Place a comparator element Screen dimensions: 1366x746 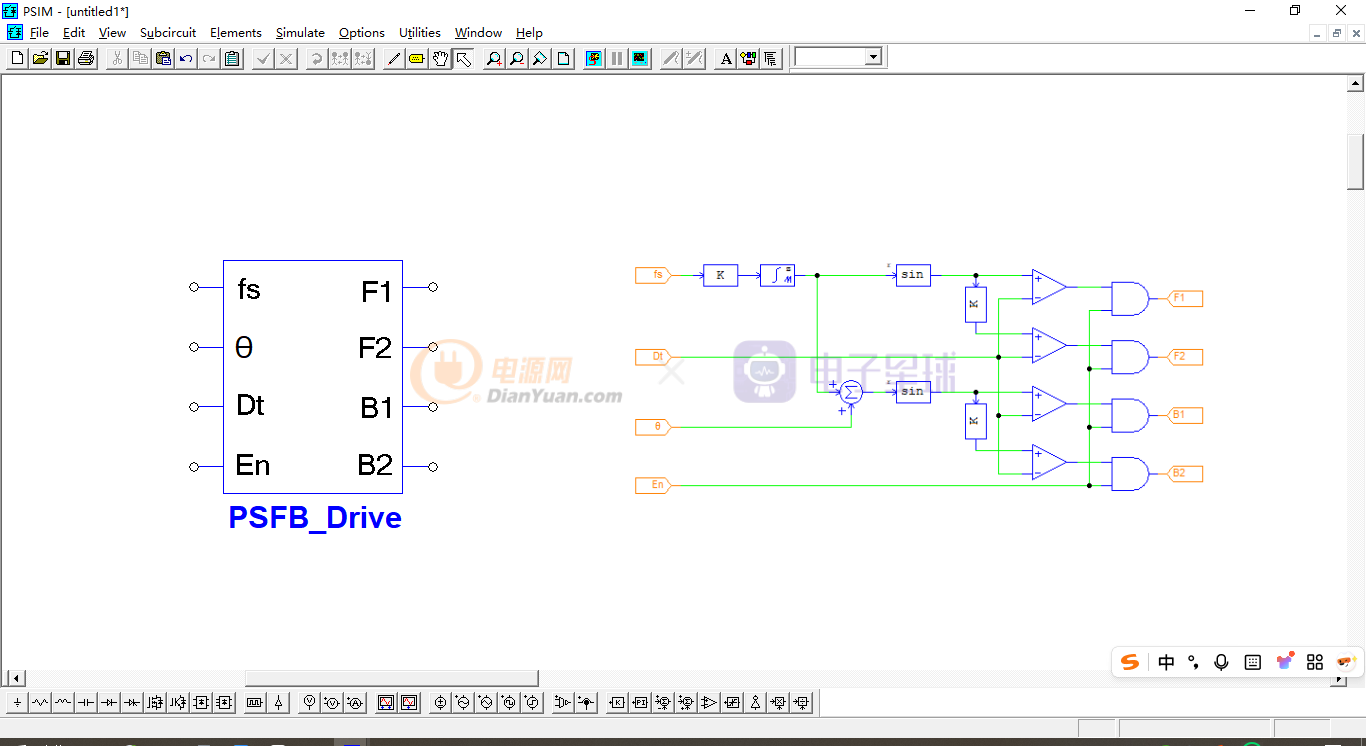click(709, 703)
